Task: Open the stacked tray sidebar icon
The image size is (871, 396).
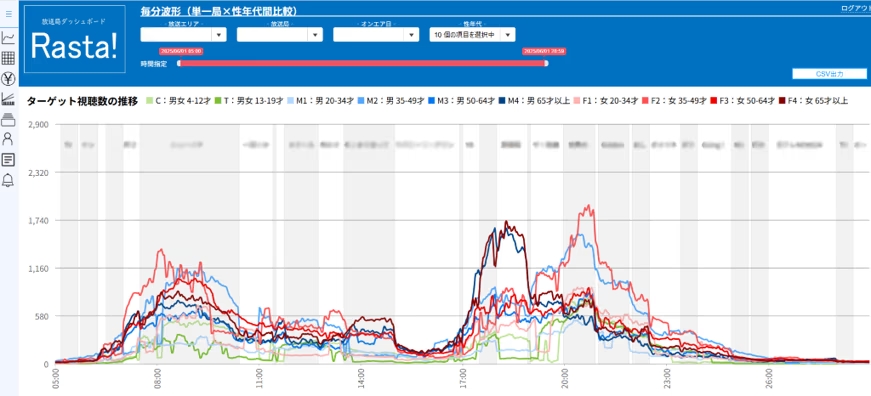Action: [8, 119]
